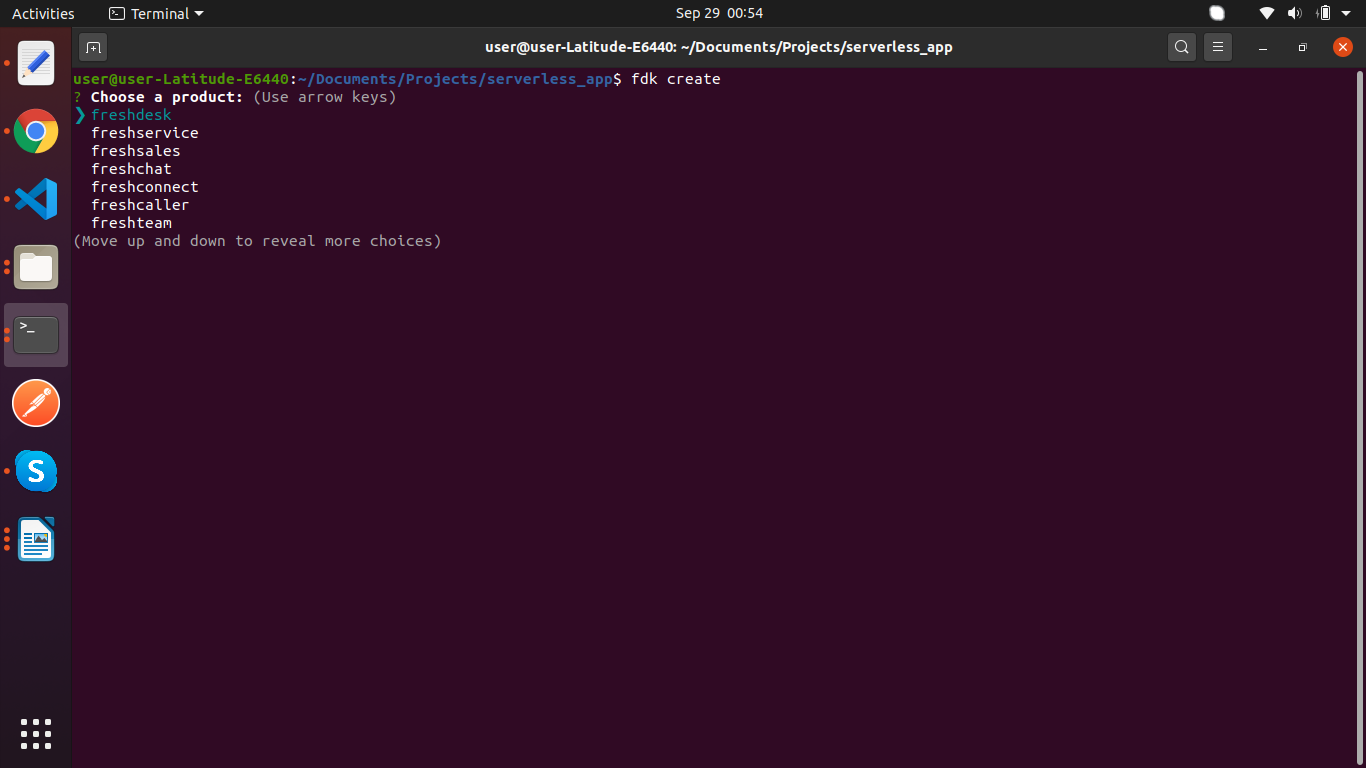Screen dimensions: 1366x768
Task: Show Applications grid button
Action: pyautogui.click(x=36, y=733)
